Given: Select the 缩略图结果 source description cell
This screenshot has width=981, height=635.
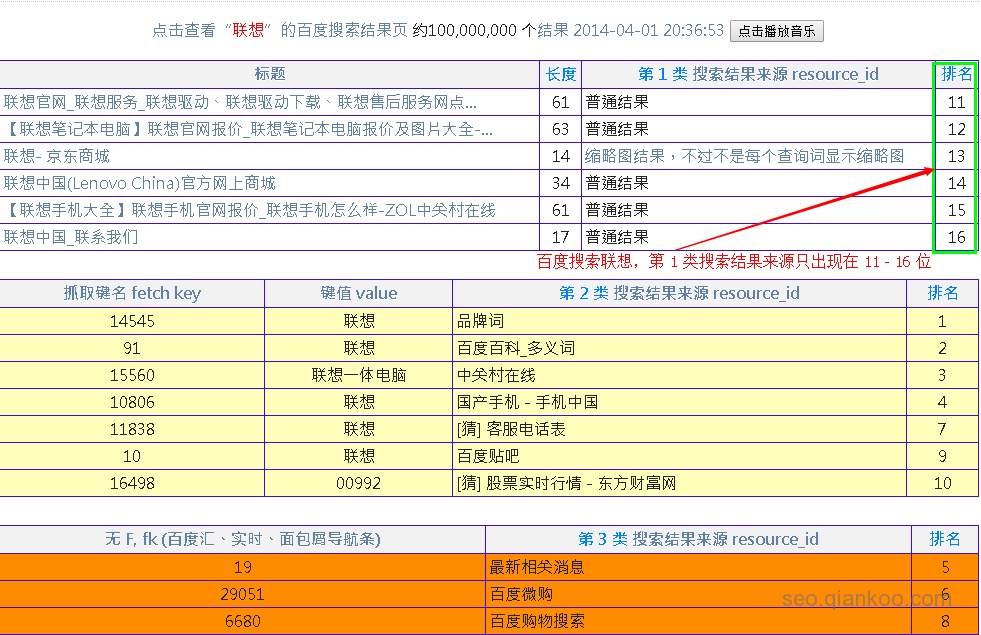Looking at the screenshot, I should coord(758,156).
